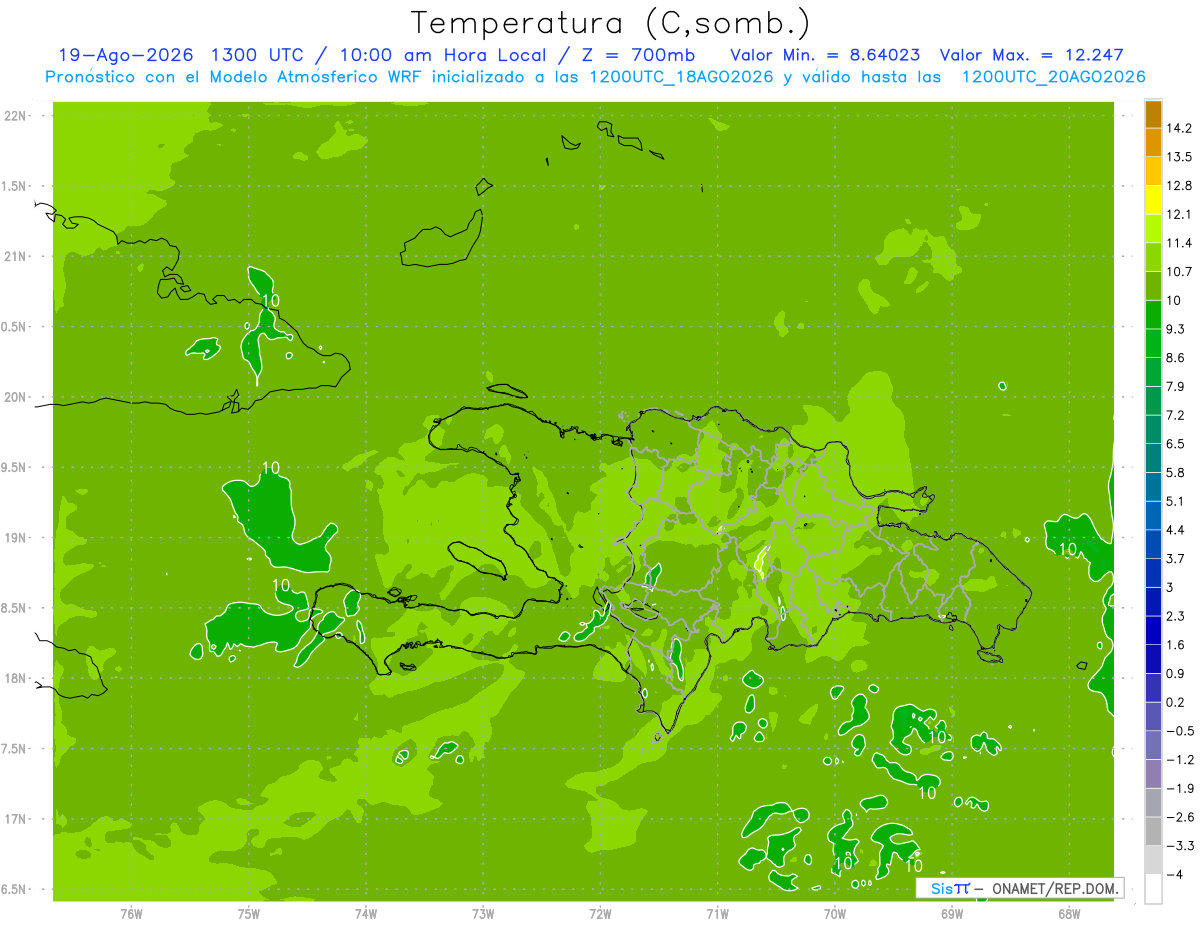Image resolution: width=1200 pixels, height=927 pixels.
Task: Click the '69W' longitude label
Action: tap(952, 914)
